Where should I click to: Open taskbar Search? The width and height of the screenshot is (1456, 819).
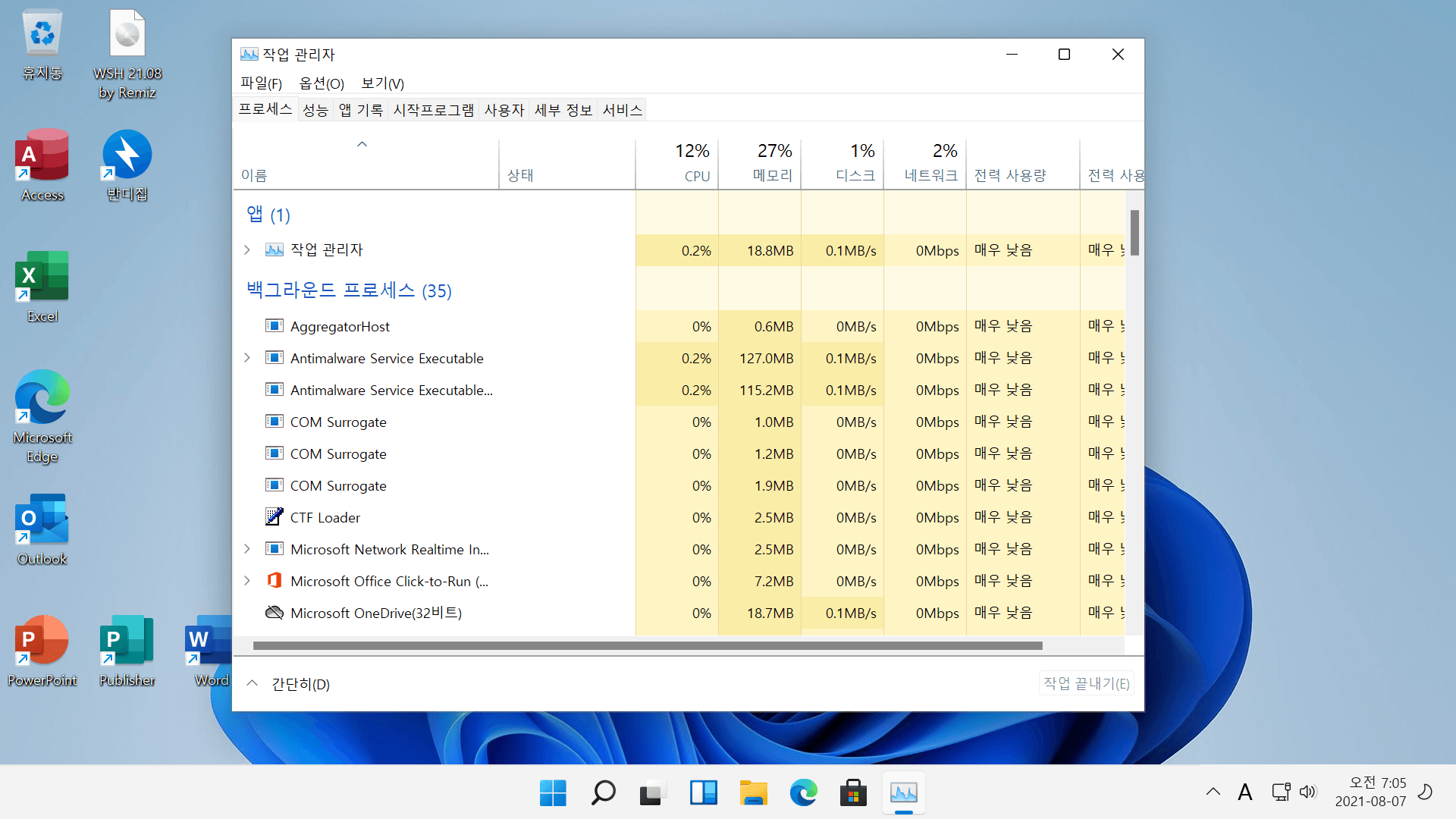click(x=603, y=793)
